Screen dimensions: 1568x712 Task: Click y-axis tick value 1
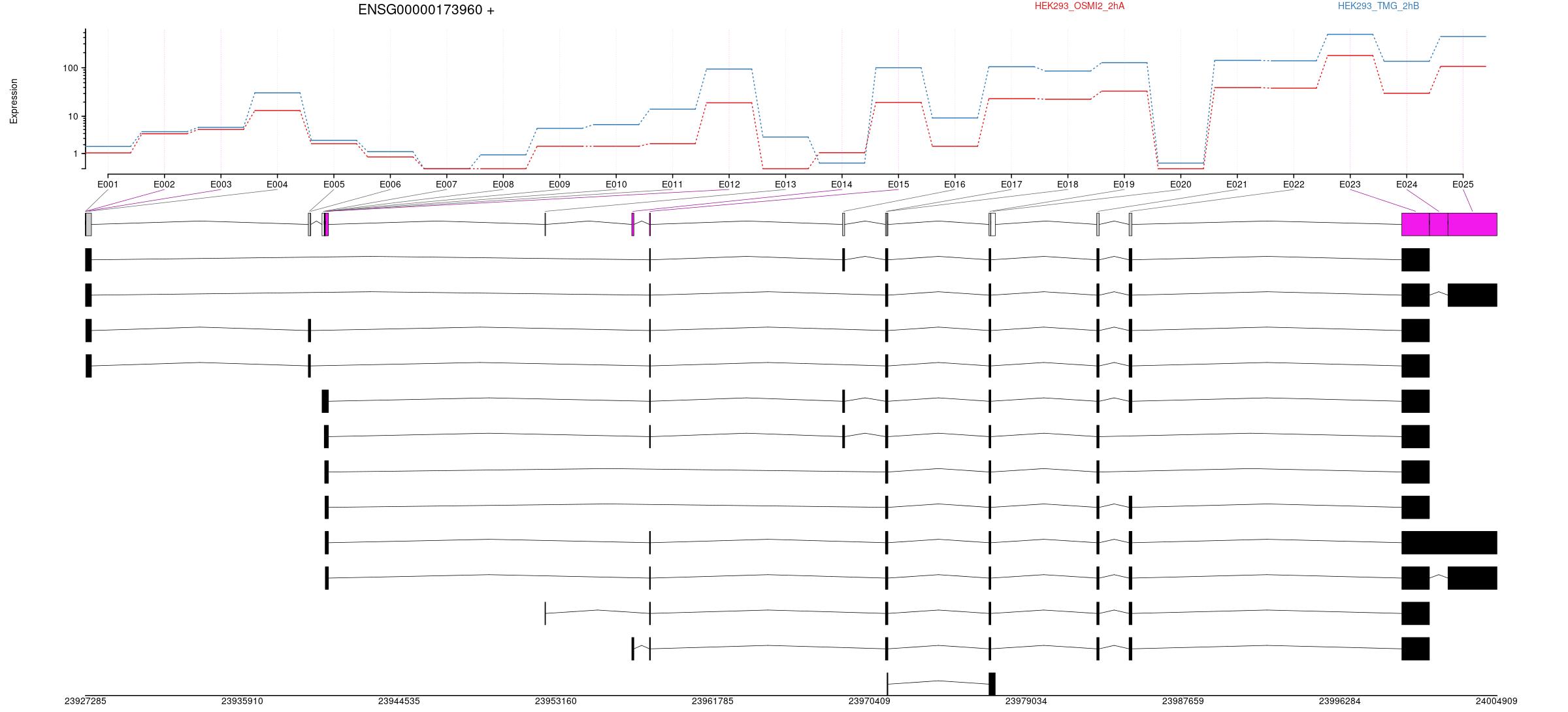(x=76, y=154)
